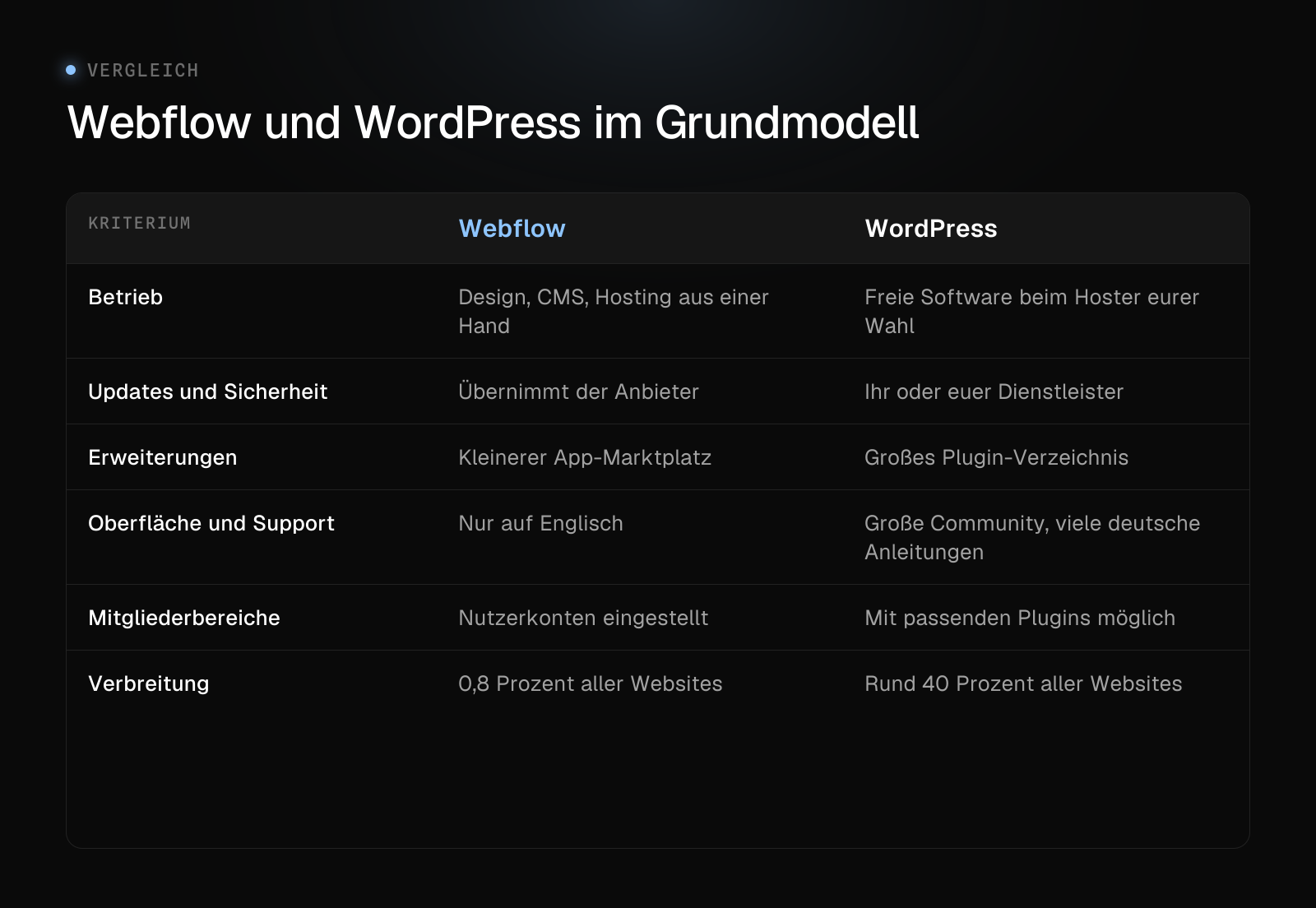Viewport: 1316px width, 908px height.
Task: Click 'Freie Software beim Hoster eurer Wahl' cell
Action: pos(1031,312)
